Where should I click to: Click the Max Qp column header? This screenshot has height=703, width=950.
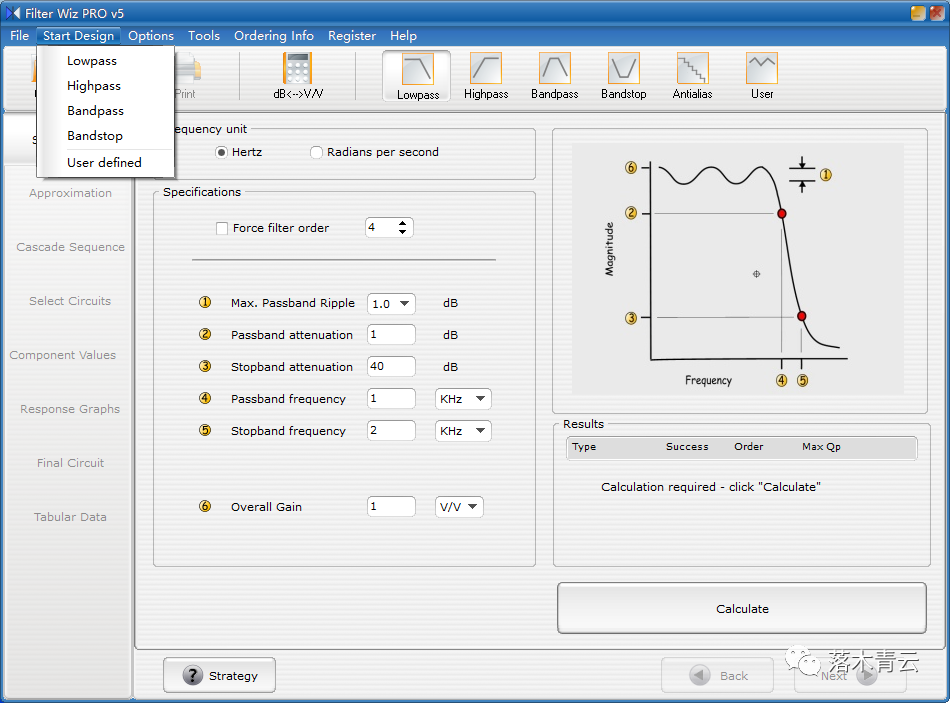(x=821, y=447)
